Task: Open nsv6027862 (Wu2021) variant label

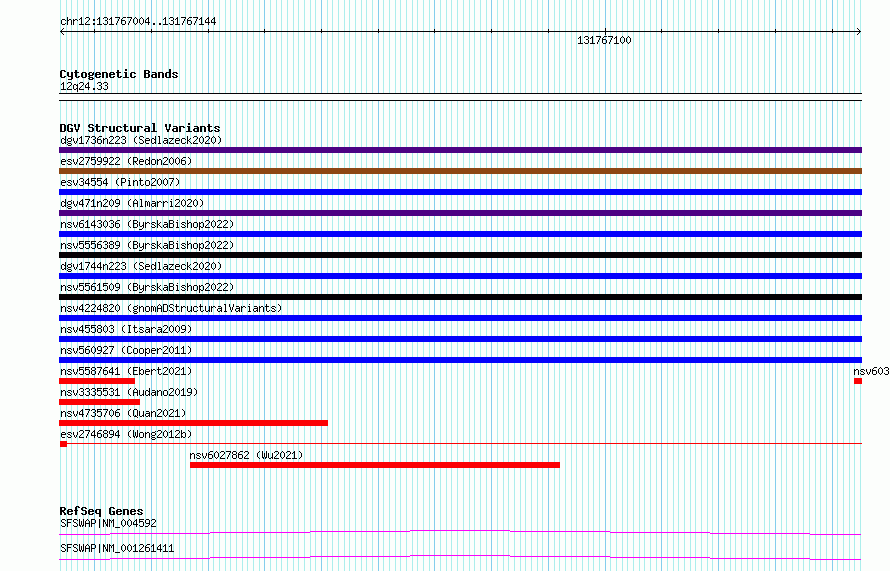Action: tap(246, 455)
